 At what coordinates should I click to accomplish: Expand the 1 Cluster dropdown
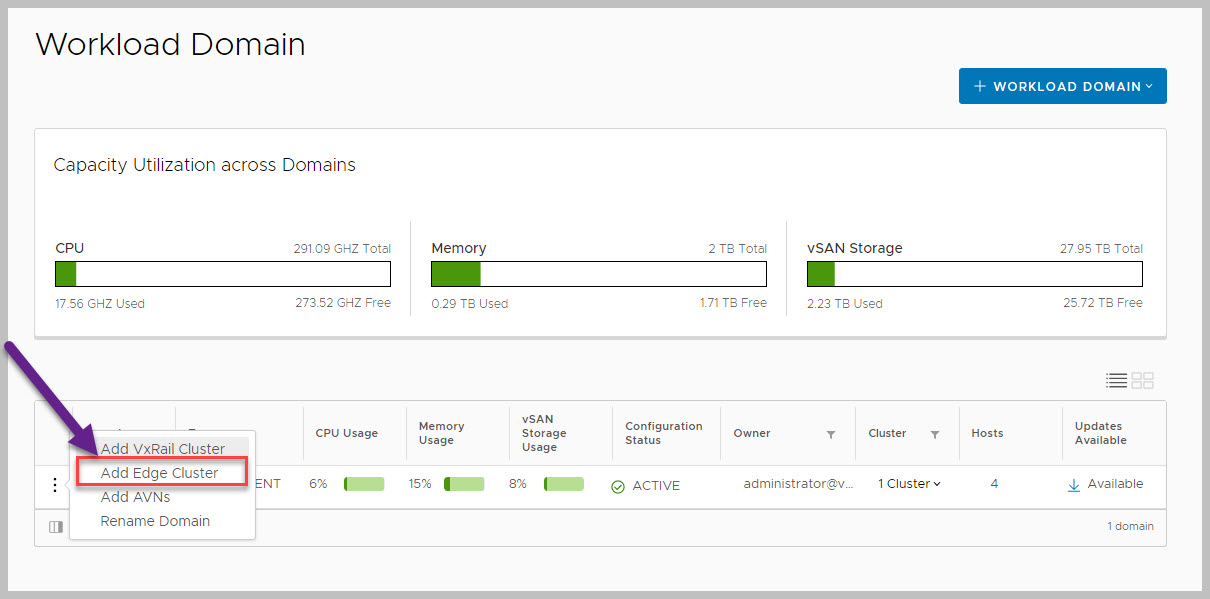pyautogui.click(x=909, y=484)
